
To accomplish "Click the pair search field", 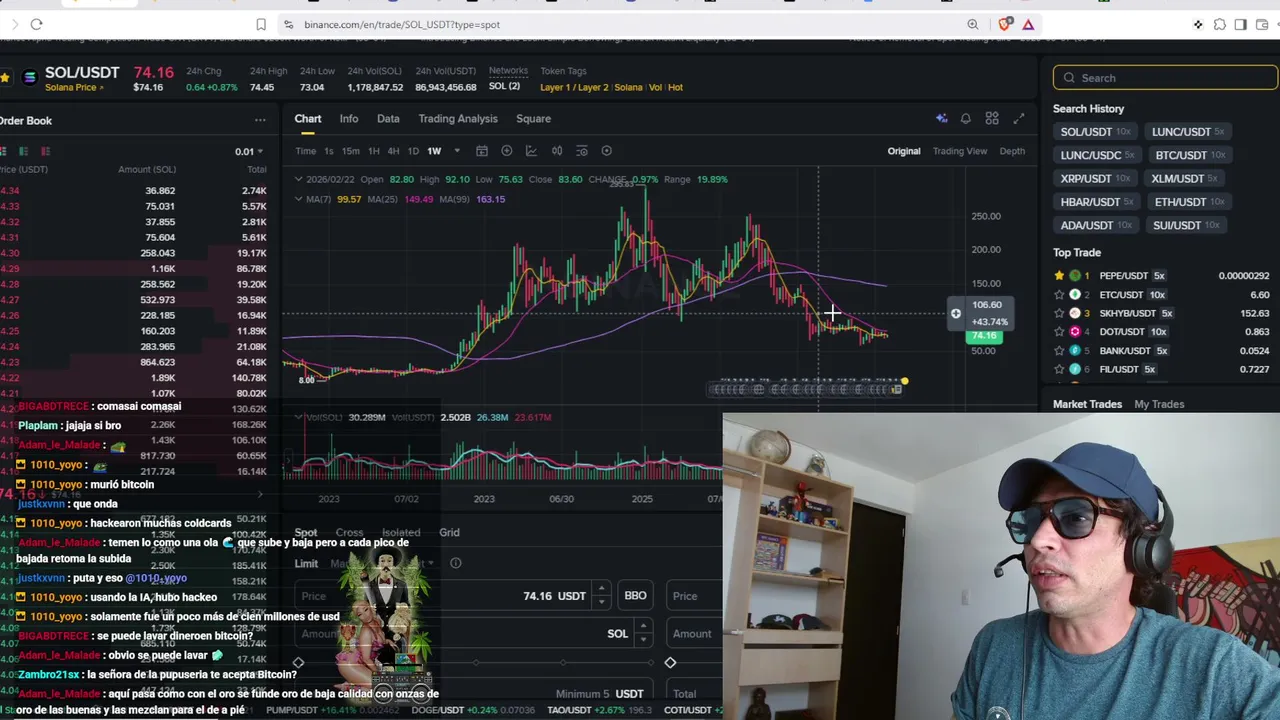I will point(1165,78).
